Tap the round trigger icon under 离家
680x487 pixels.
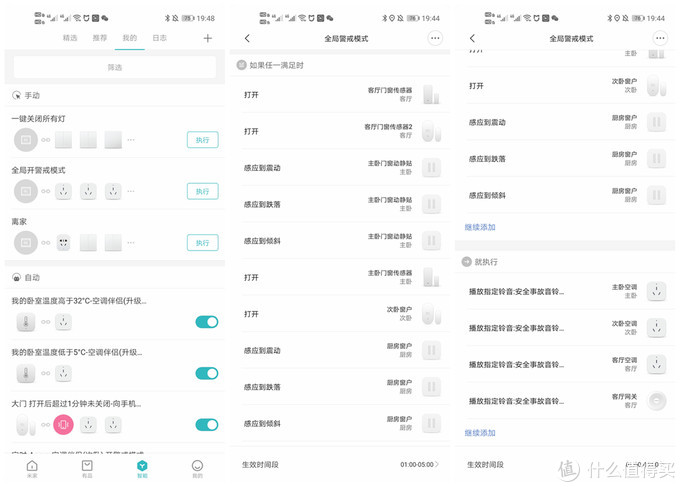coord(26,243)
